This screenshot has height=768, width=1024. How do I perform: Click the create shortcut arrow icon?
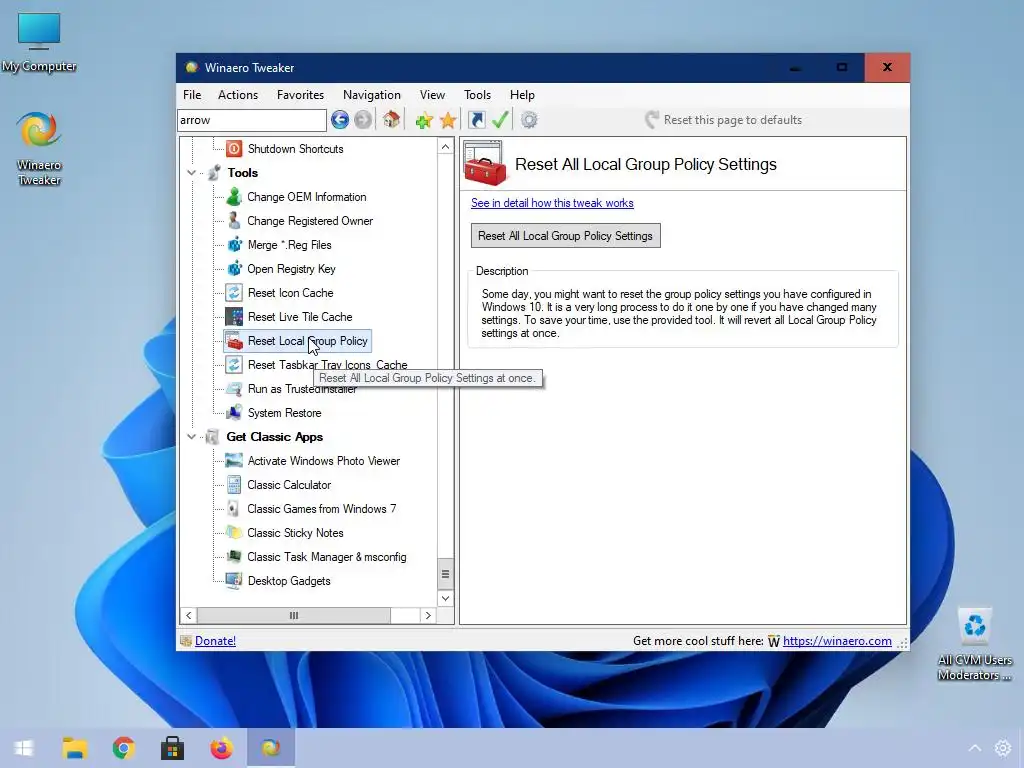[x=477, y=120]
